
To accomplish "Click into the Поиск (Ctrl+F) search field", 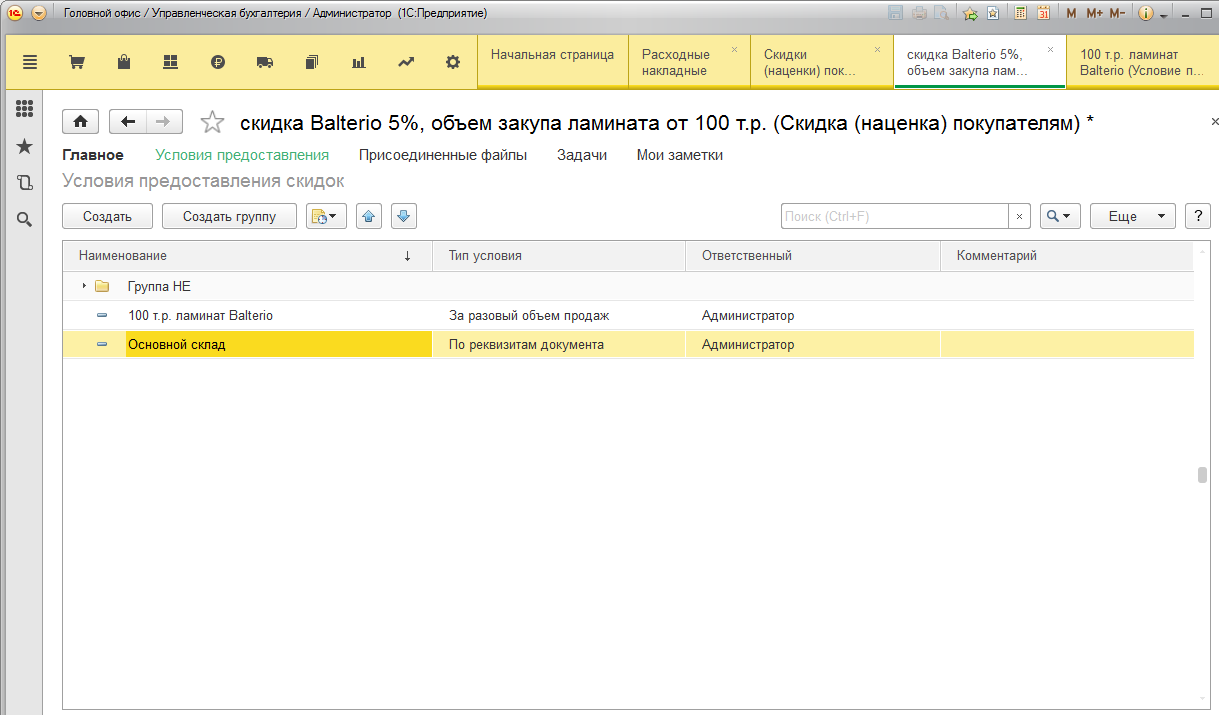I will tap(894, 216).
